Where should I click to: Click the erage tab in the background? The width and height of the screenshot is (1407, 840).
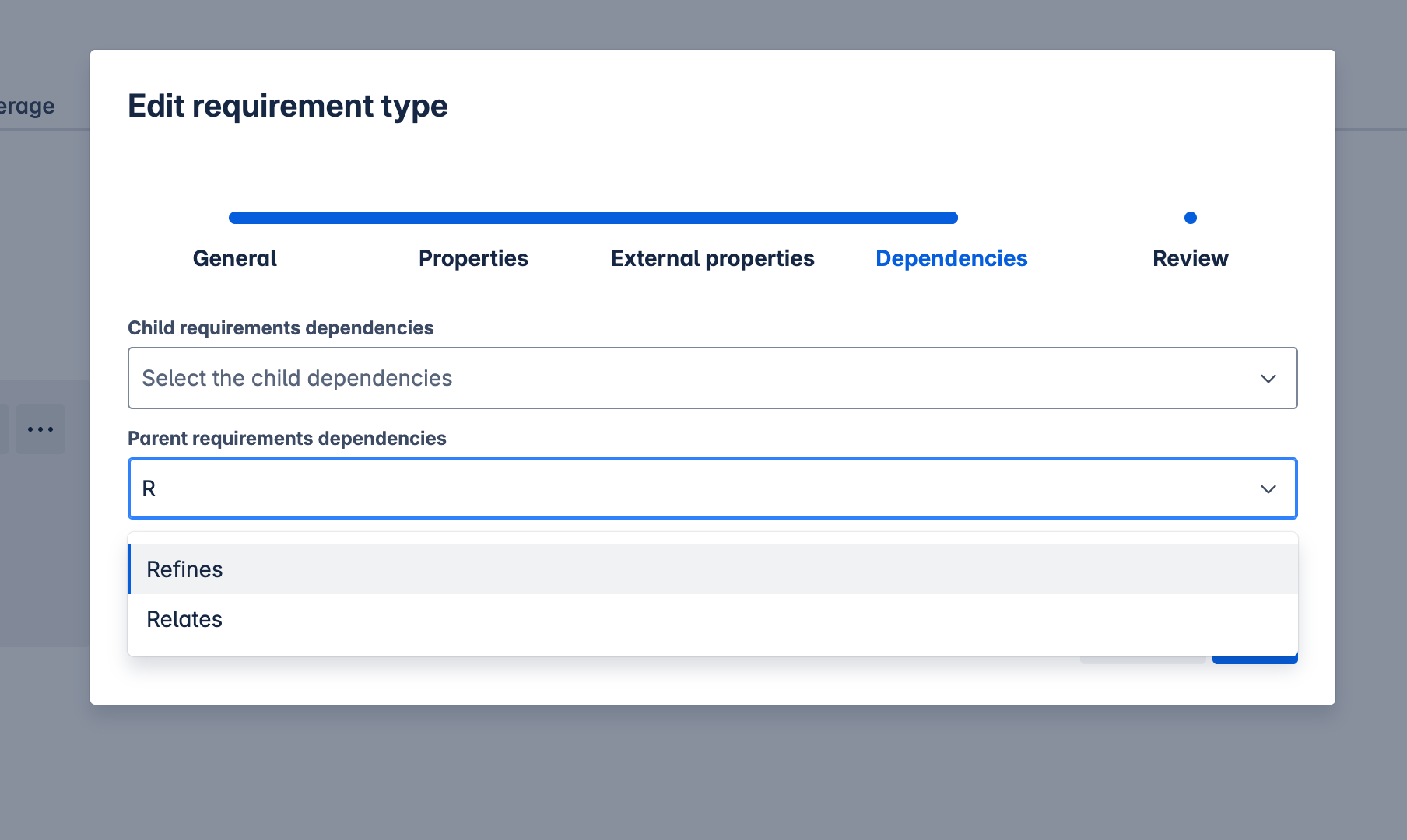26,105
